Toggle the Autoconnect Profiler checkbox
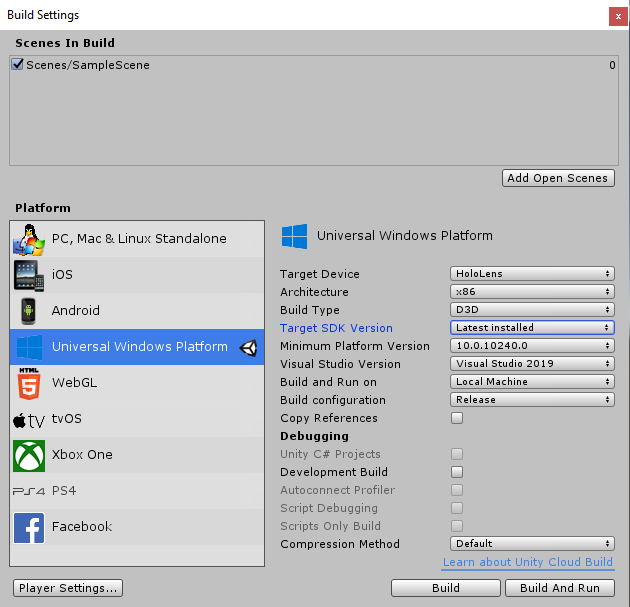Screen dimensions: 630x607 point(457,490)
